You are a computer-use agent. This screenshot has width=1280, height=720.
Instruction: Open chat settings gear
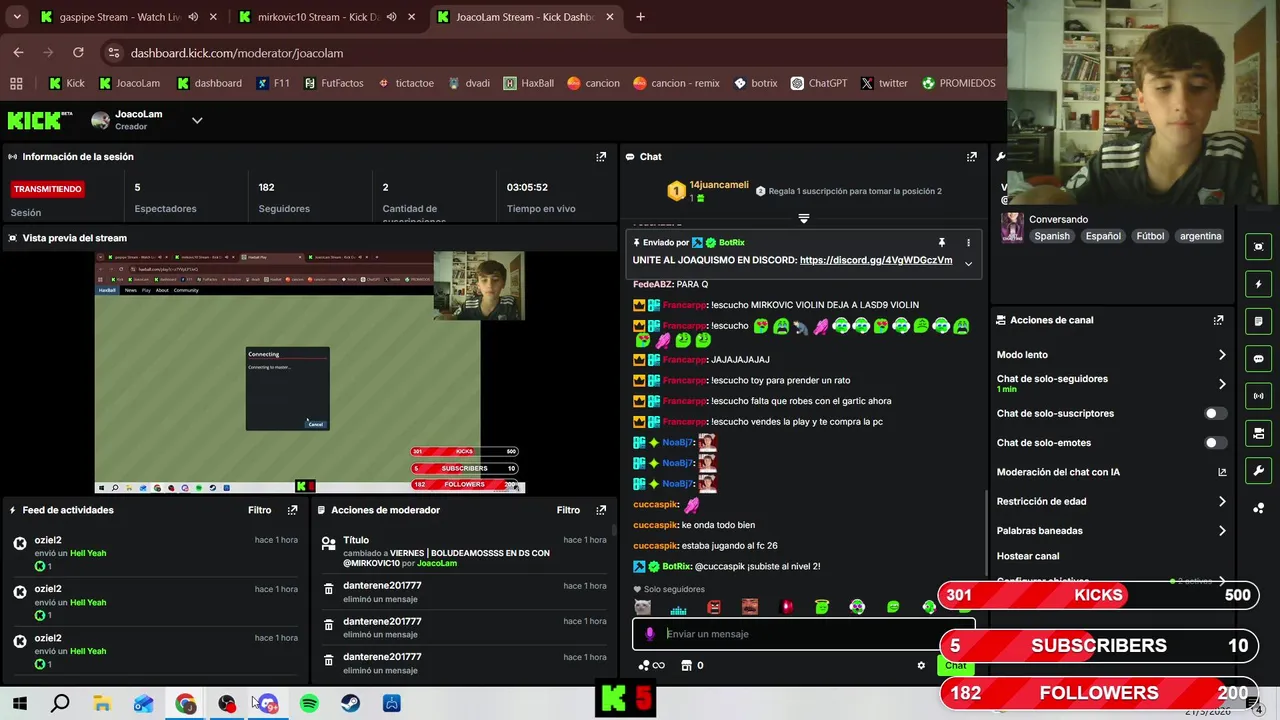[x=921, y=665]
